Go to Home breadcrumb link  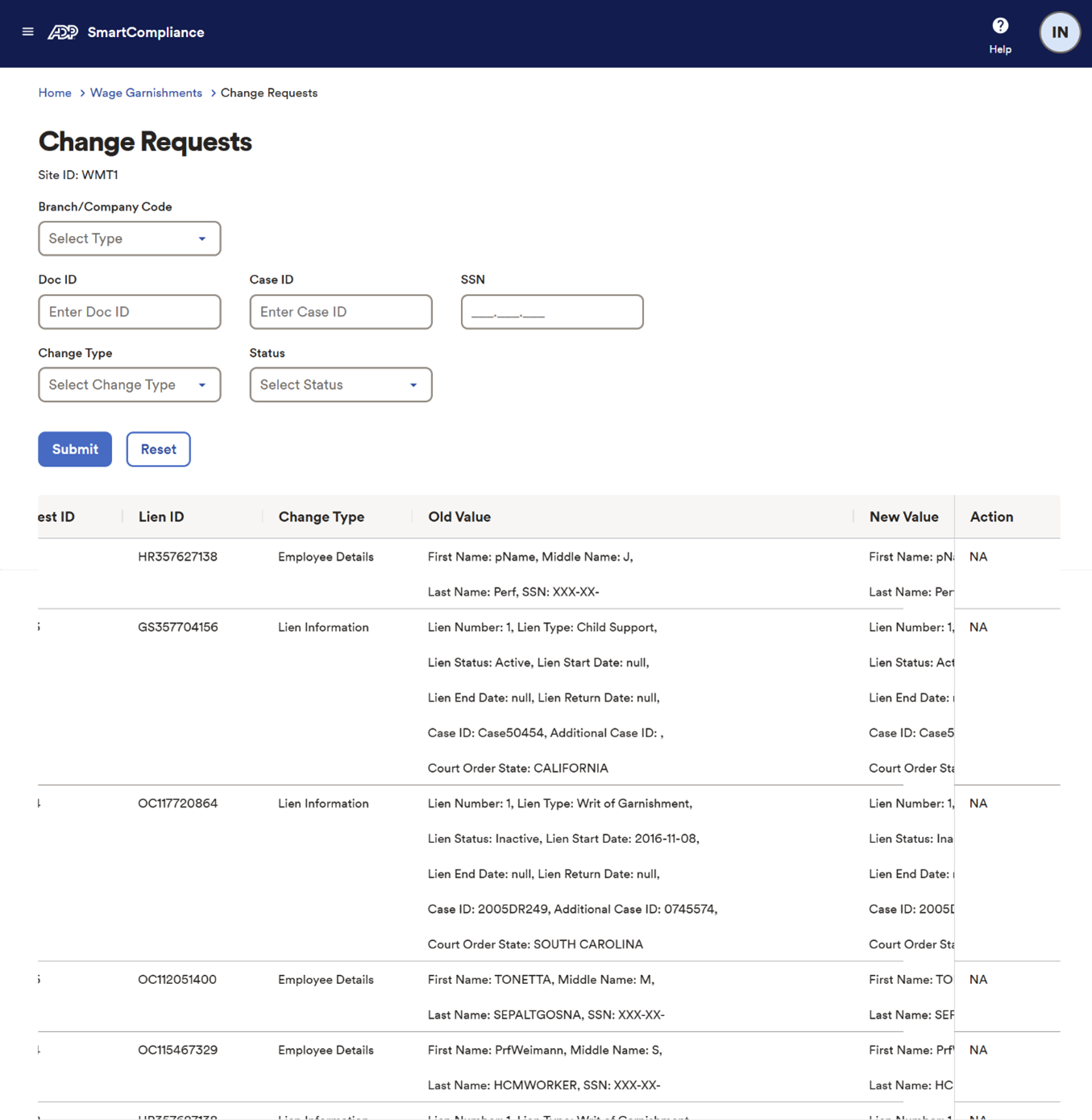pos(55,93)
